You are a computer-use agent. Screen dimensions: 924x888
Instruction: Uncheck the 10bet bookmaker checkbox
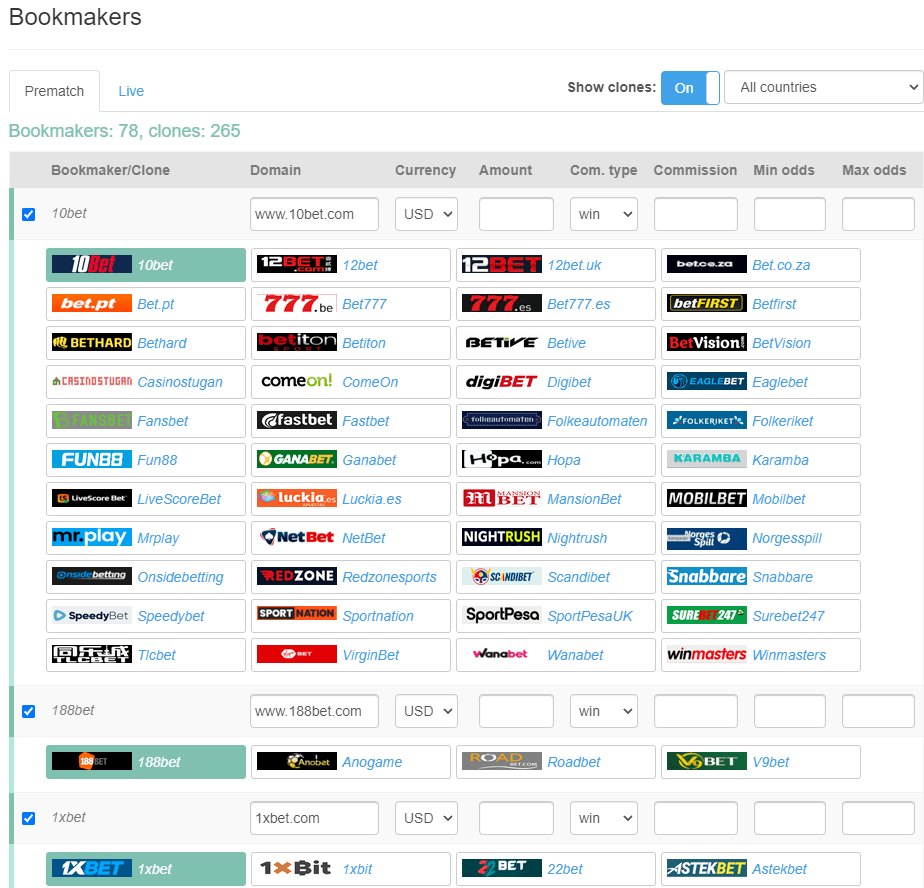(x=28, y=214)
